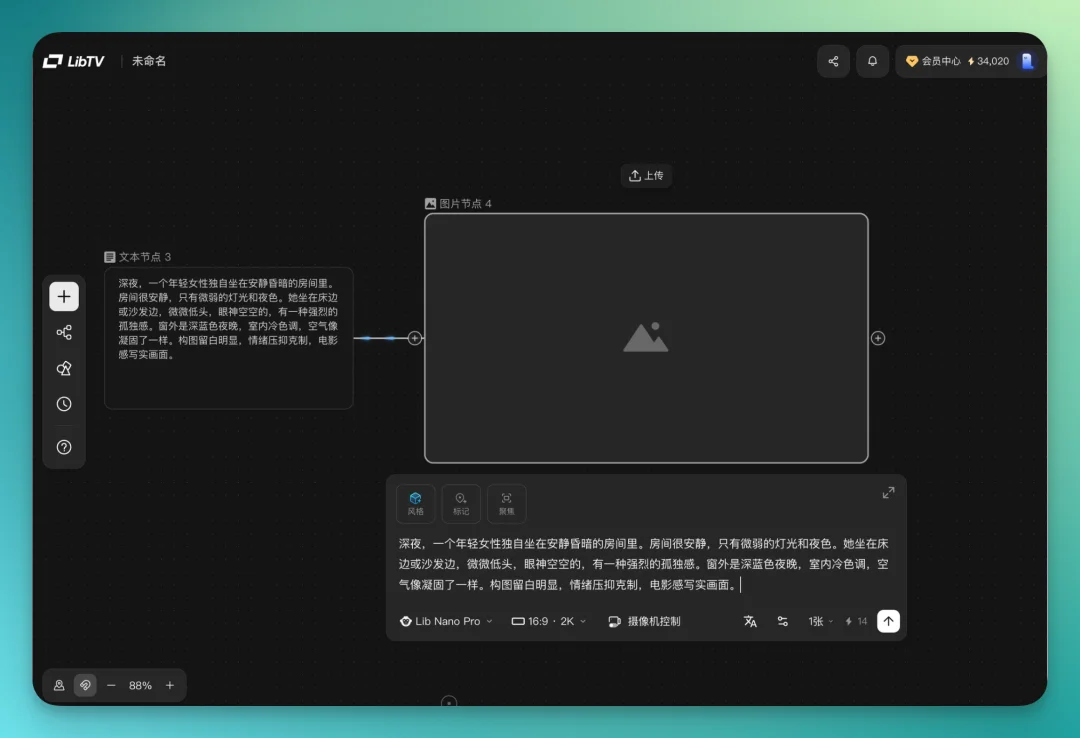Toggle the add-node plus button in sidebar
1080x738 pixels.
(64, 296)
